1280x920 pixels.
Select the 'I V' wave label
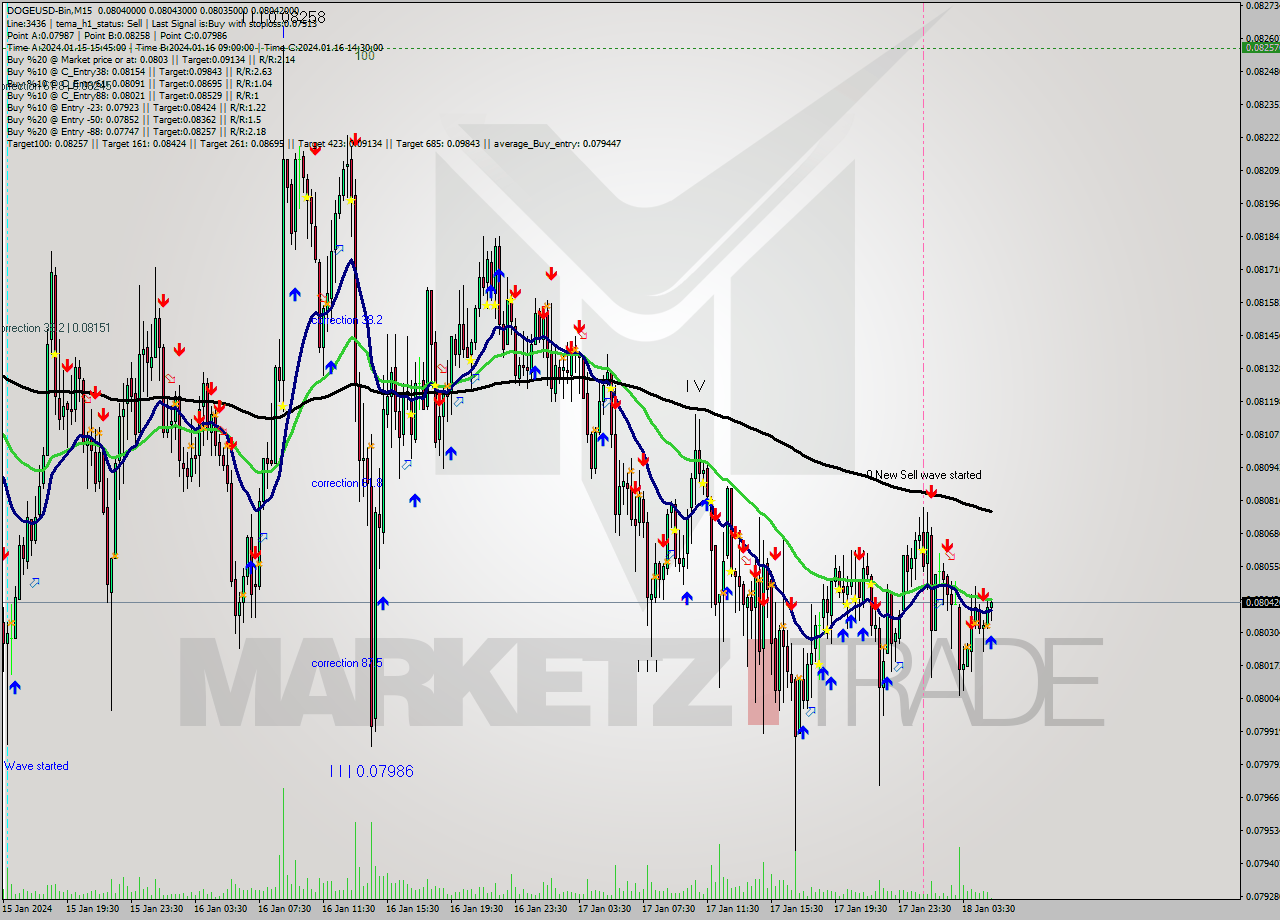695,385
